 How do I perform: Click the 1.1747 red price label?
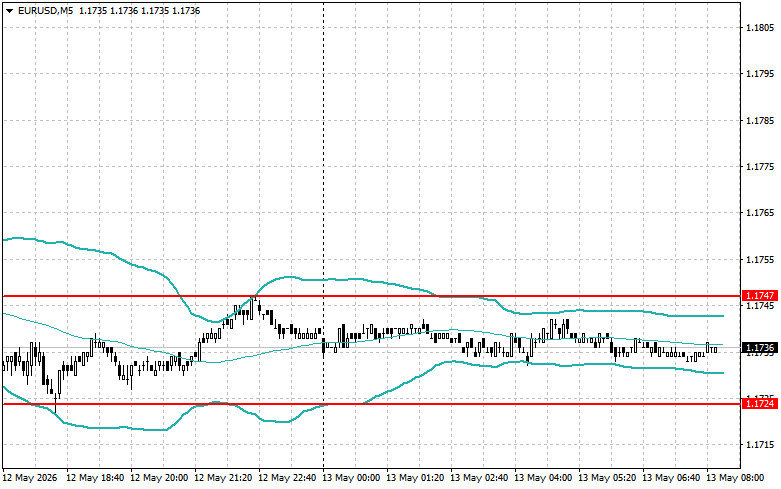tap(760, 296)
